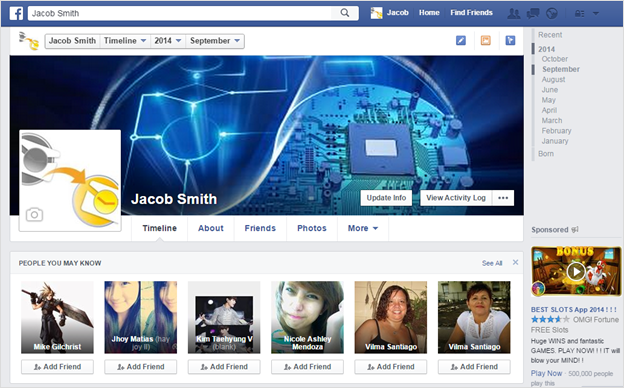
Task: Click the Update Info button
Action: [386, 198]
